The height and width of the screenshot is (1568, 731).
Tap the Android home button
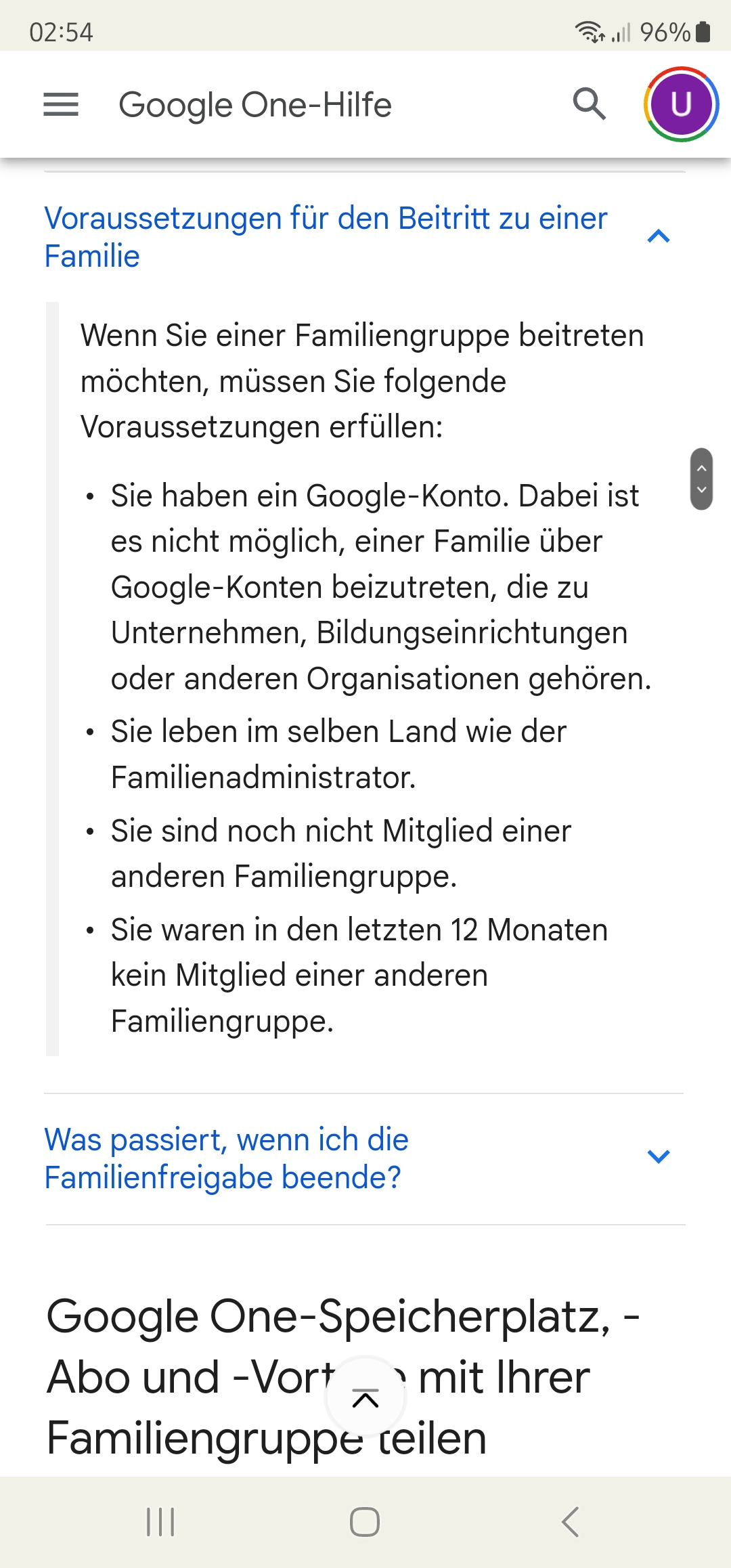click(x=365, y=1522)
